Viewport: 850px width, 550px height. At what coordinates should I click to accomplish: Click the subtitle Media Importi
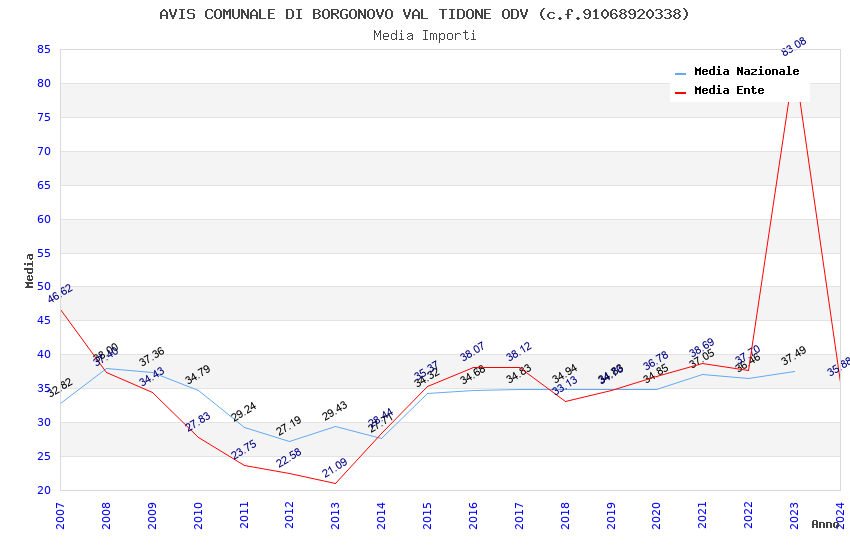pyautogui.click(x=425, y=35)
